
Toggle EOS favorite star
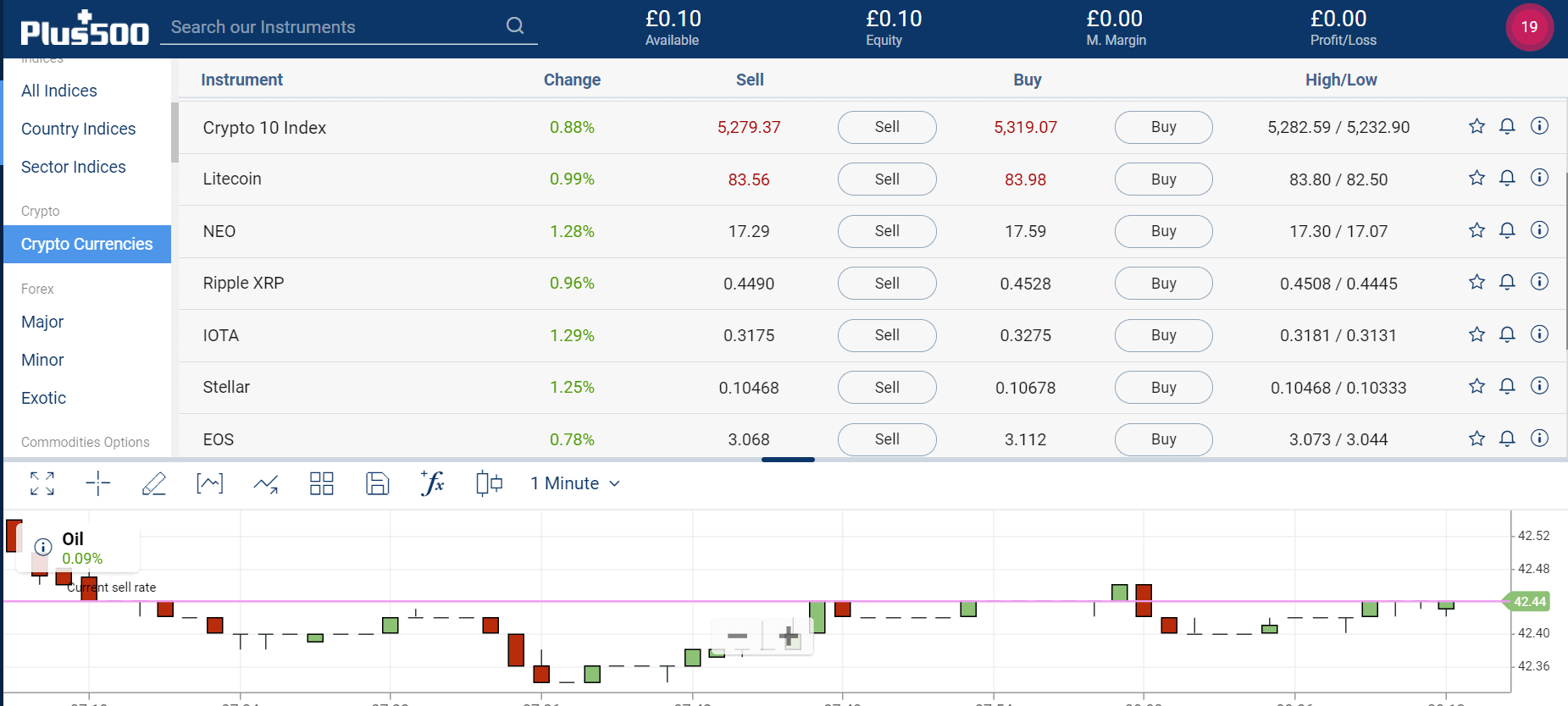pos(1477,438)
